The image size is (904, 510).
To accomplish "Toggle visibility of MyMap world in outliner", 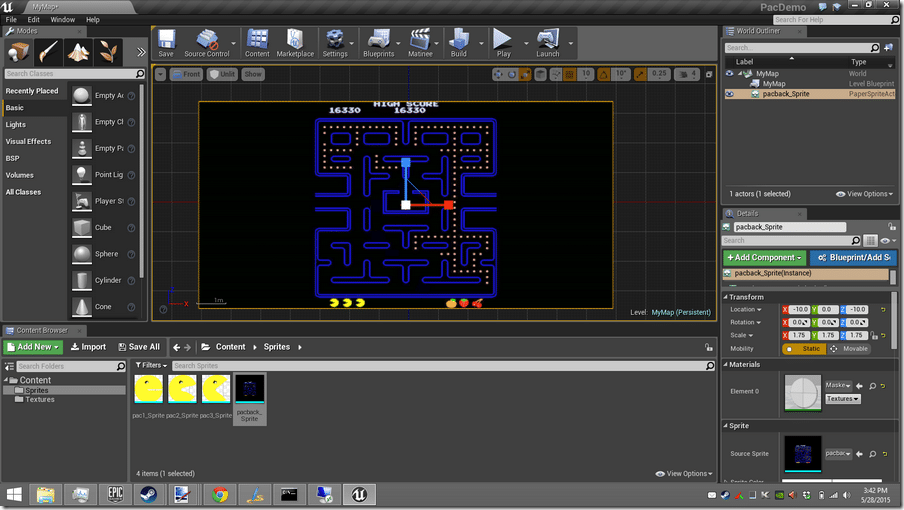I will coord(730,74).
